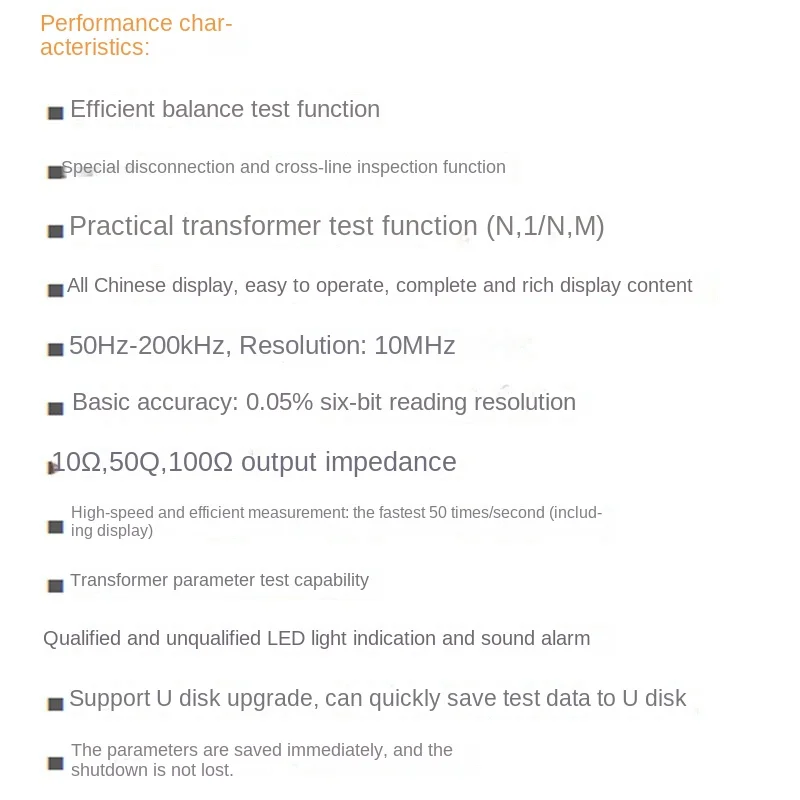Click the bullet before Basic accuracy line
Image resolution: width=800 pixels, height=800 pixels.
coord(56,408)
